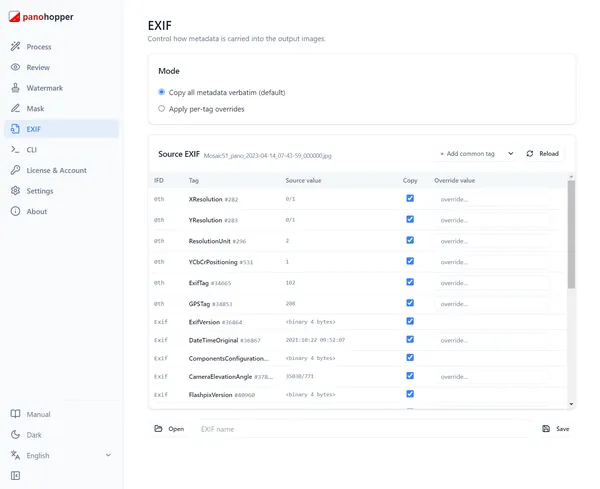Viewport: 600px width, 489px height.
Task: Collapse the sidebar using the bottom panel icon
Action: (15, 476)
